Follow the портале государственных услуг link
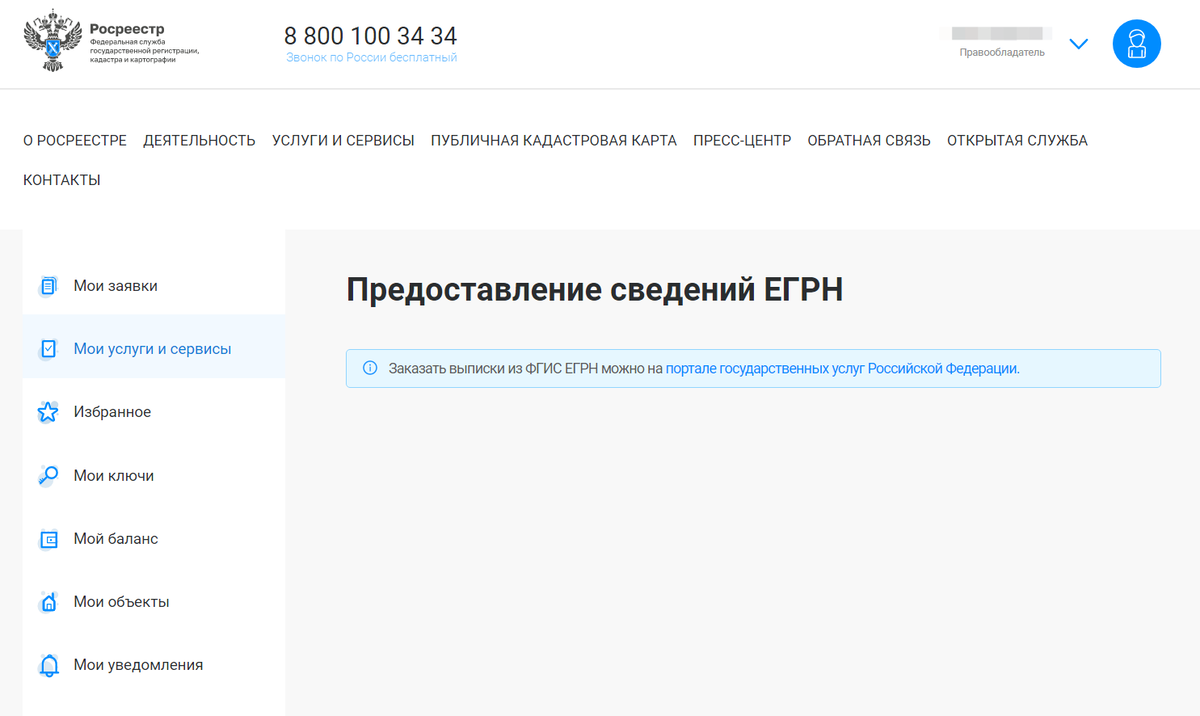 (842, 368)
